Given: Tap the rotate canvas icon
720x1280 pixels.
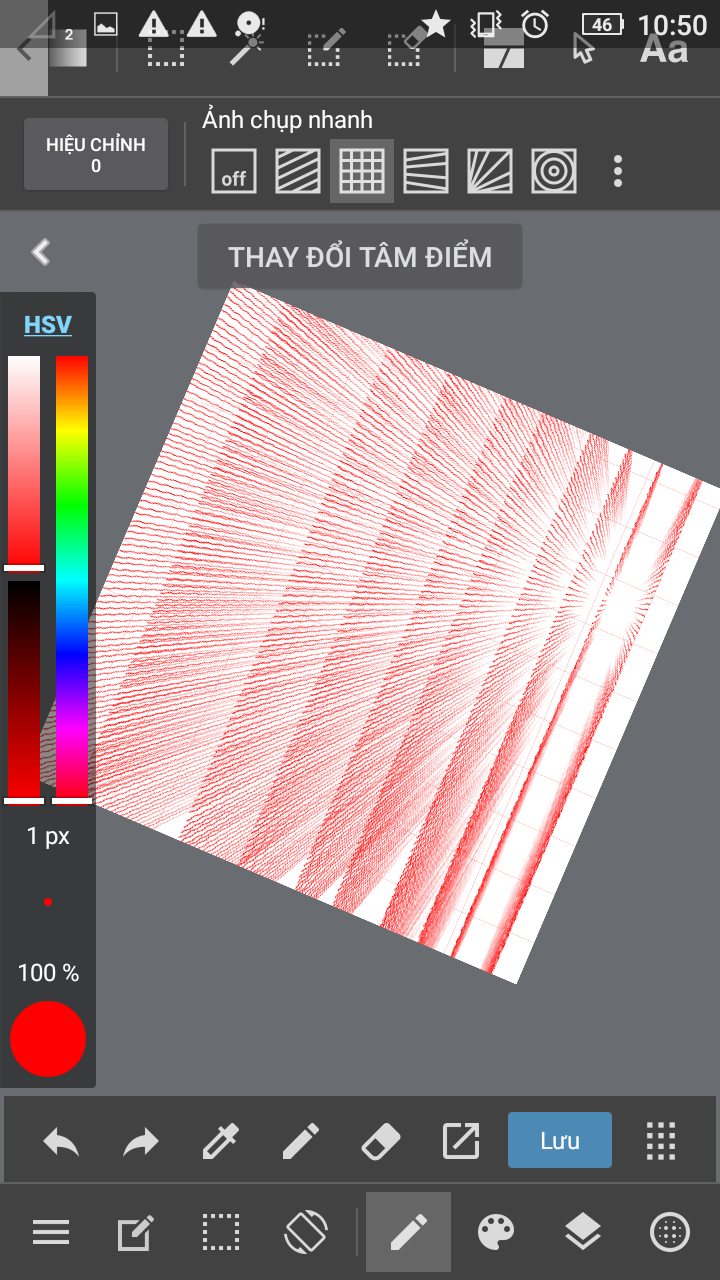Looking at the screenshot, I should 306,1233.
